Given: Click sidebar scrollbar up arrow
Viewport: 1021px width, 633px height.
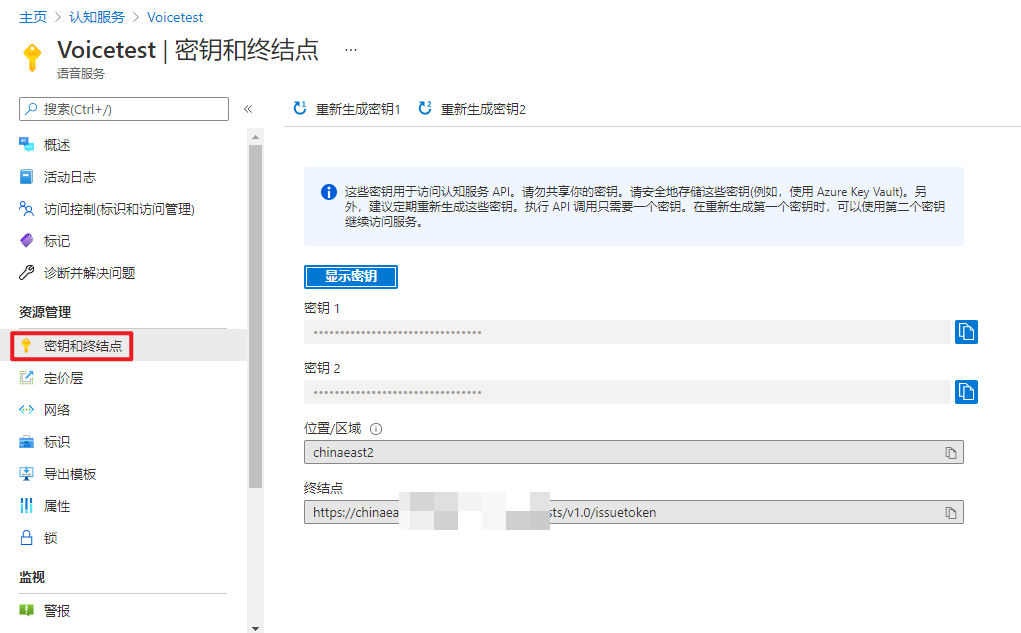Looking at the screenshot, I should 255,137.
